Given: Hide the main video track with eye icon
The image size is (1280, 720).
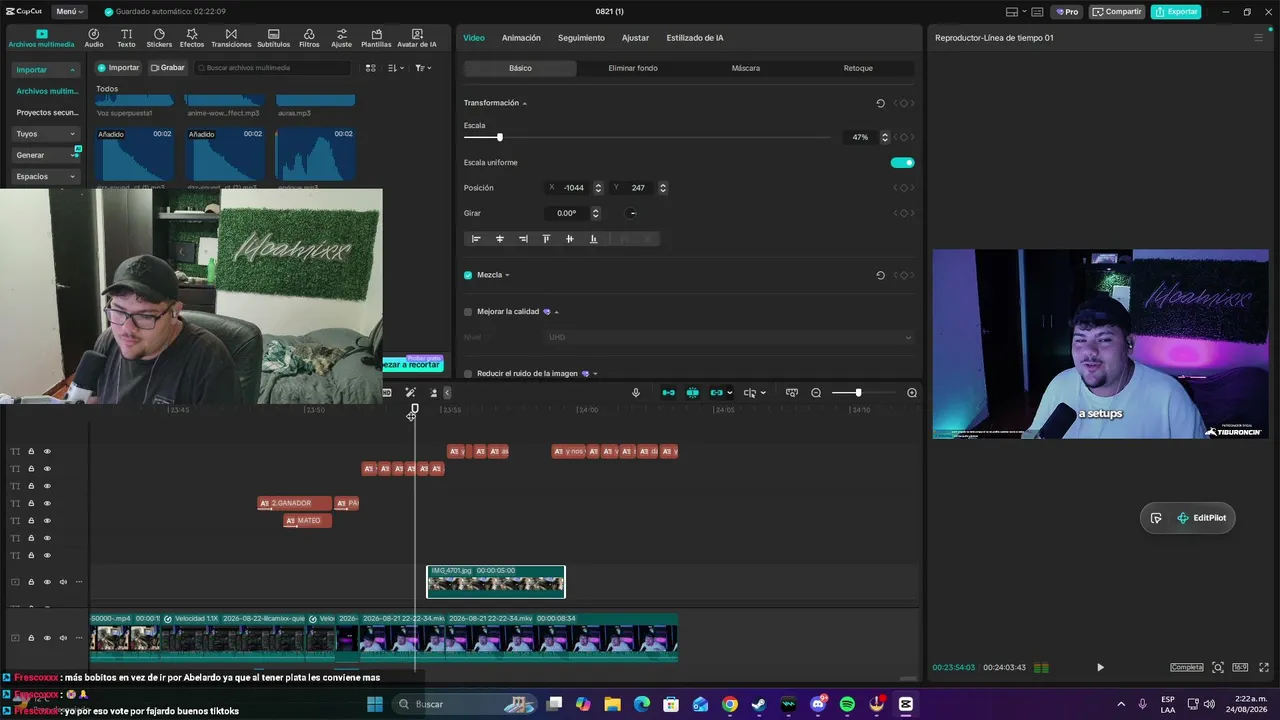Looking at the screenshot, I should click(47, 638).
